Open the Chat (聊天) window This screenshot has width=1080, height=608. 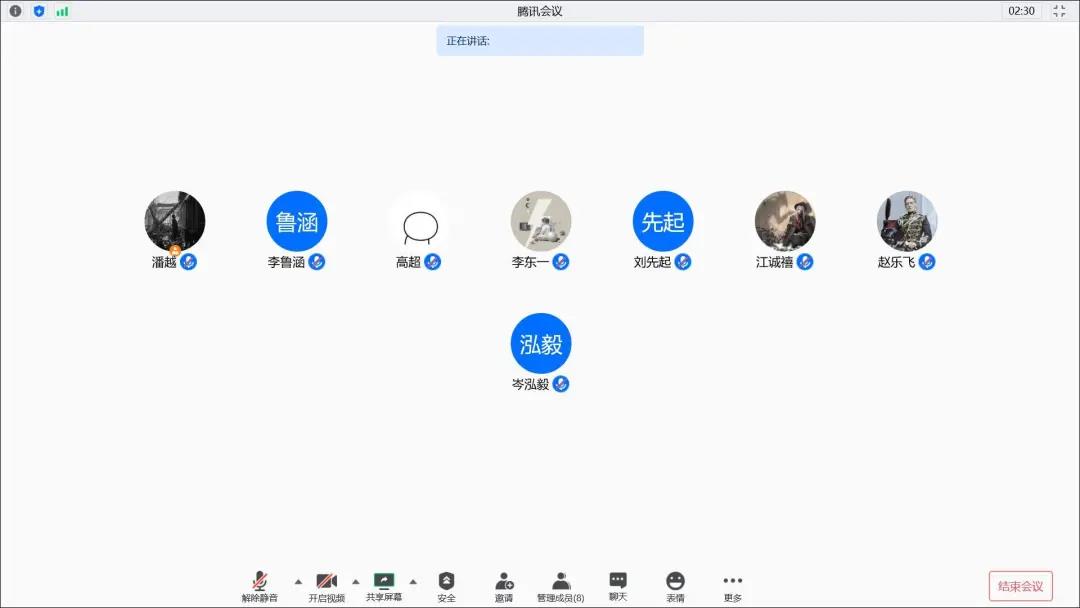click(618, 585)
